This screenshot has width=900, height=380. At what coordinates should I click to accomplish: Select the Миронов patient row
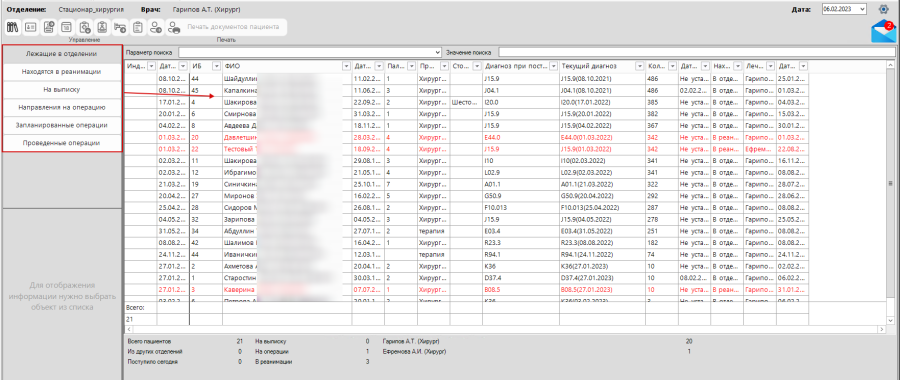point(466,196)
